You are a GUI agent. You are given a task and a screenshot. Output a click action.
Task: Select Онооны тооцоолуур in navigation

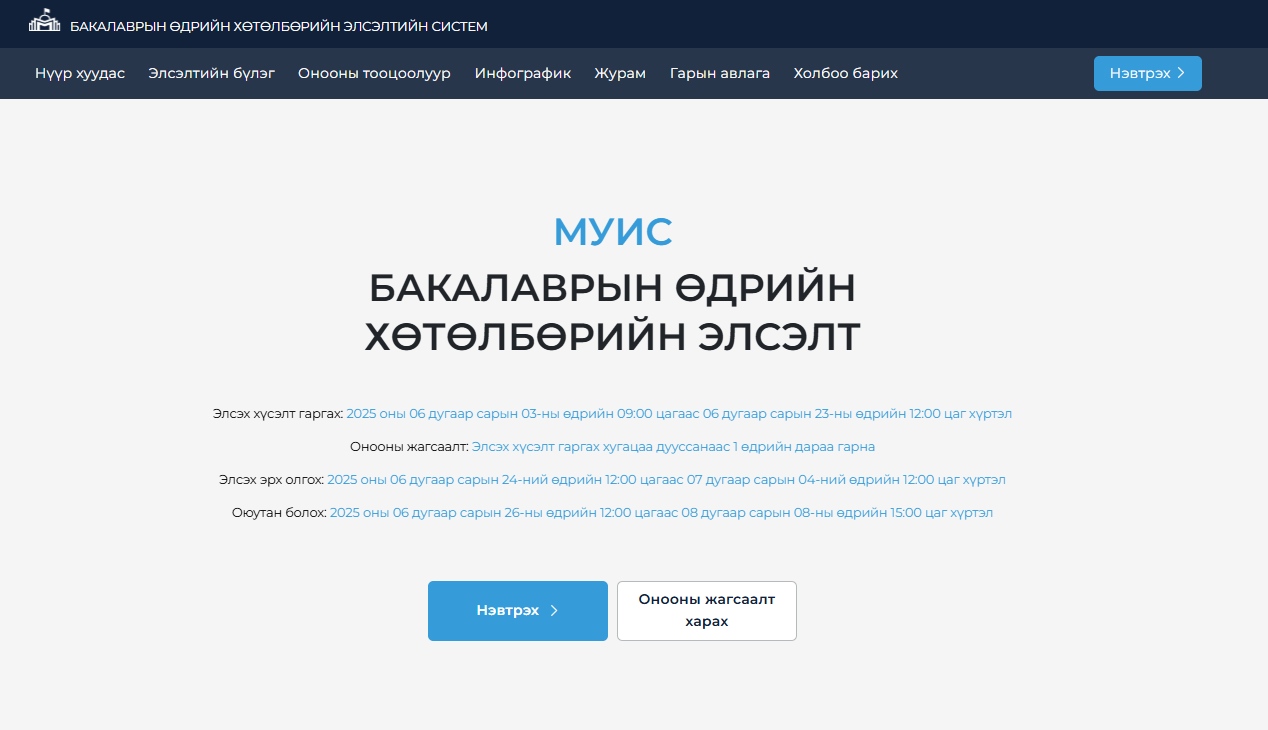(374, 73)
